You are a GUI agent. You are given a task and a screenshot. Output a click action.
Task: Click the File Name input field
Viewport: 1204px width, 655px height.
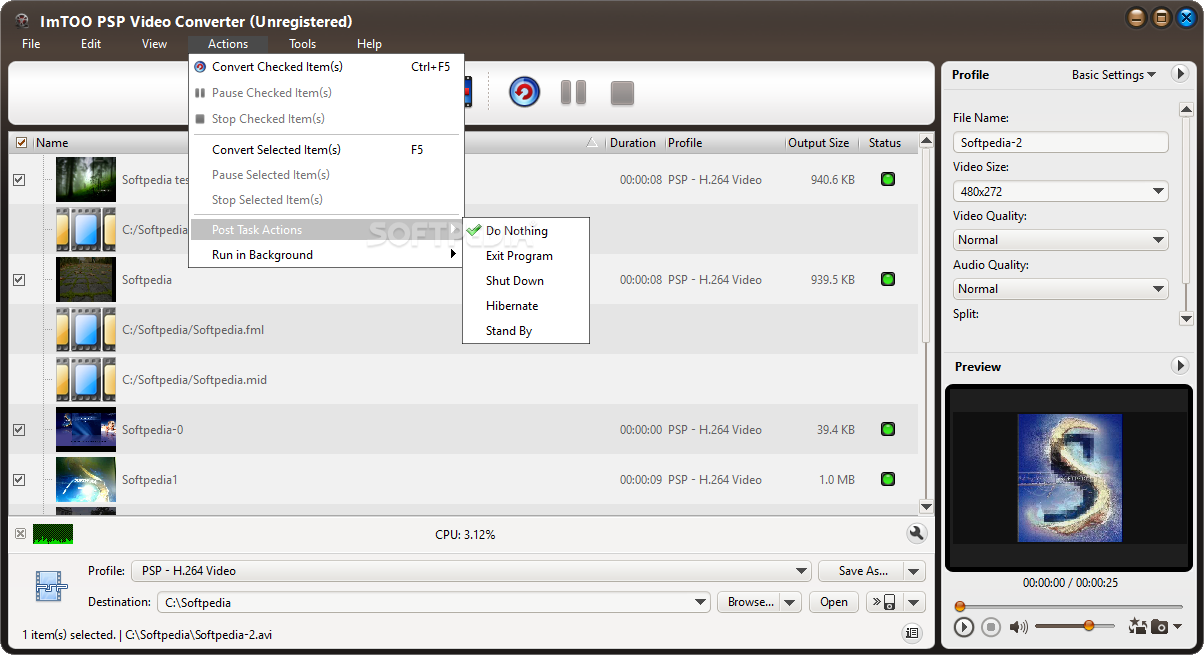pos(1060,142)
